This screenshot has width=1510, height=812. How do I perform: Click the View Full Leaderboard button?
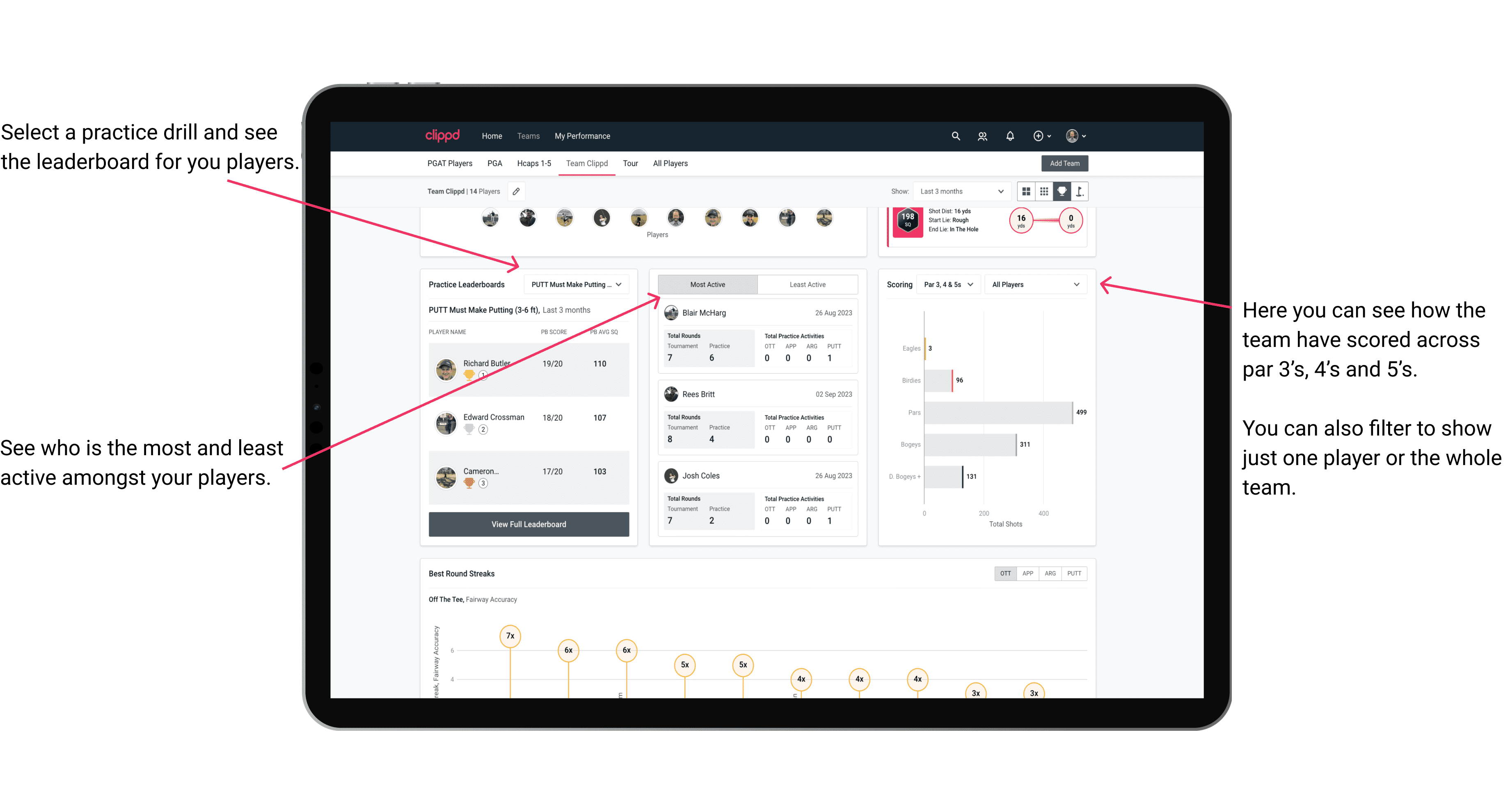click(x=528, y=524)
